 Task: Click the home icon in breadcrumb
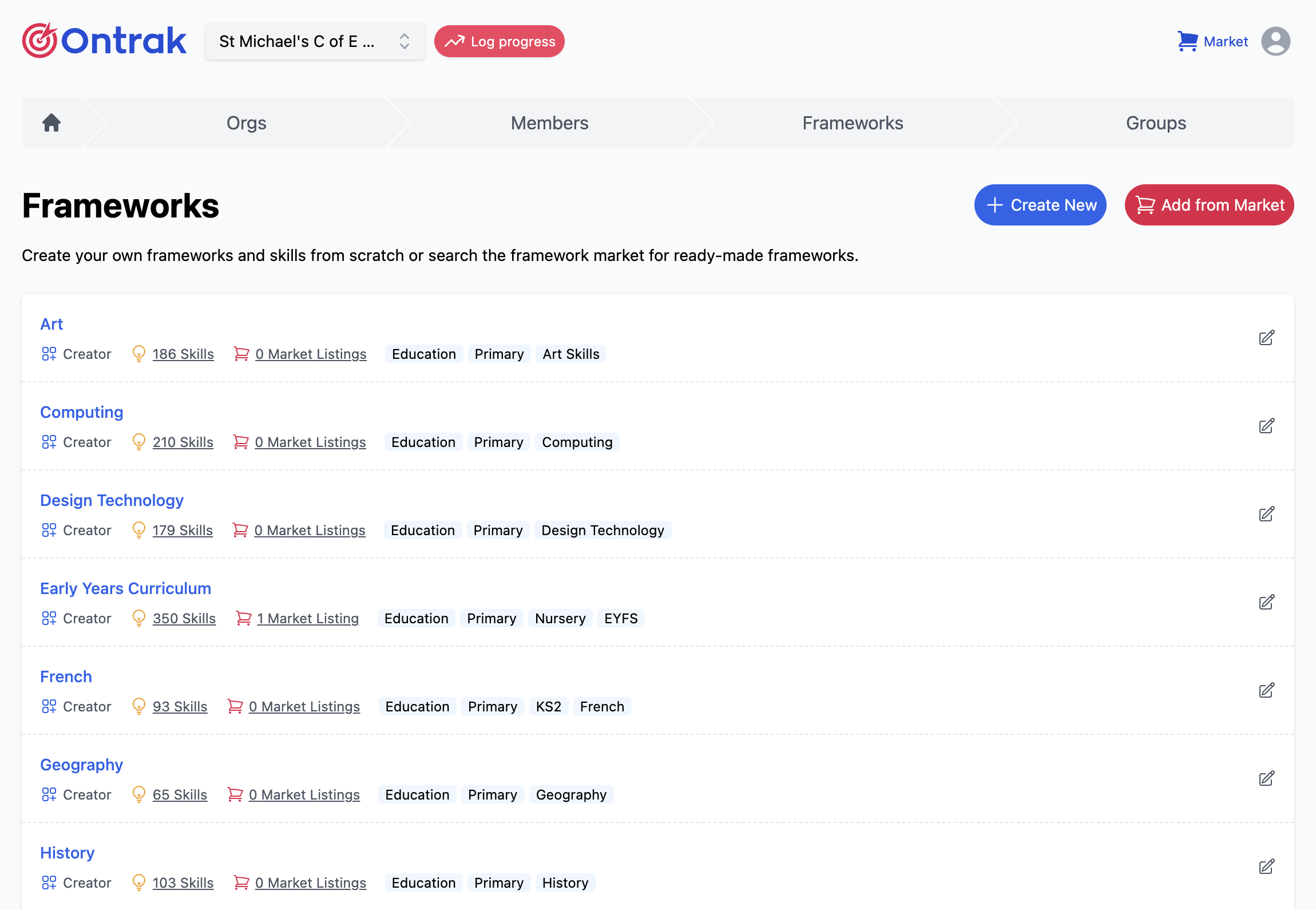pyautogui.click(x=51, y=122)
